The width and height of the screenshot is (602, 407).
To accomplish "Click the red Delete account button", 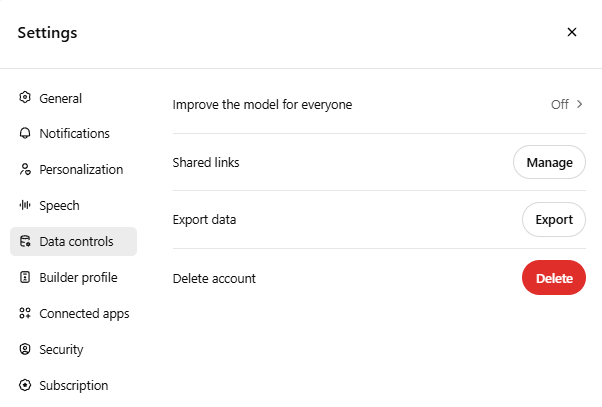I will pyautogui.click(x=554, y=278).
